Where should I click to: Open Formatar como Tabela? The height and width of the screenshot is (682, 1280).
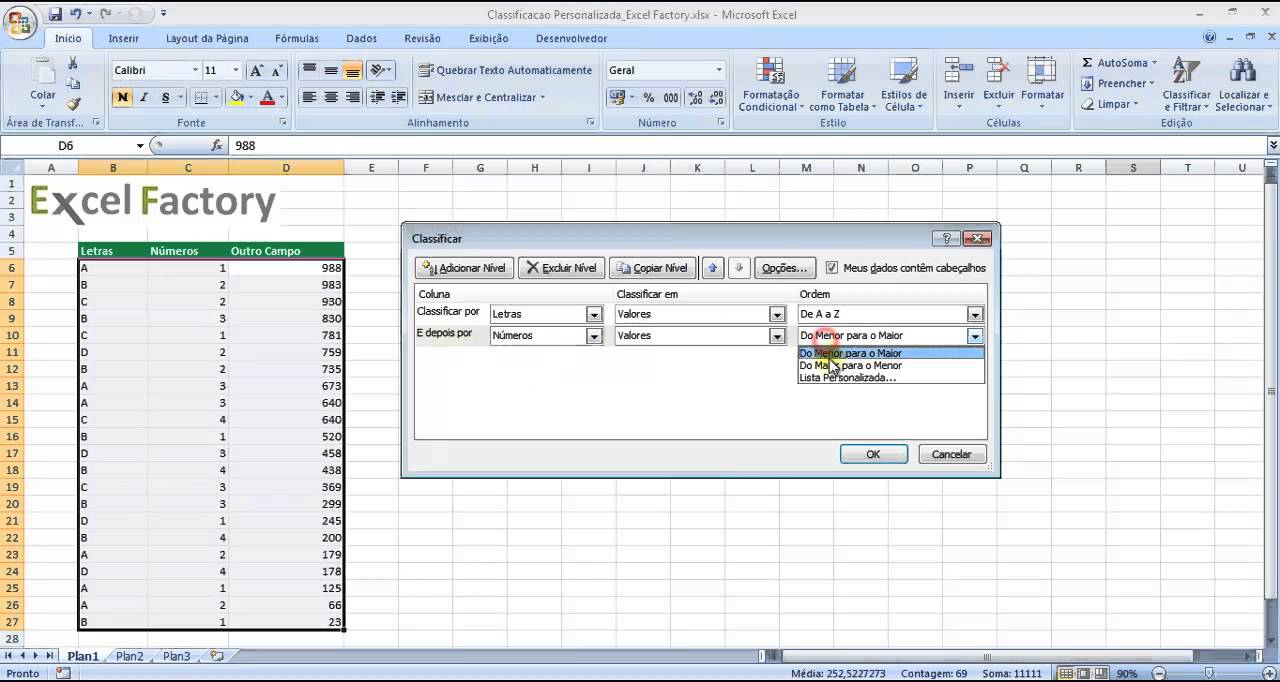[840, 85]
